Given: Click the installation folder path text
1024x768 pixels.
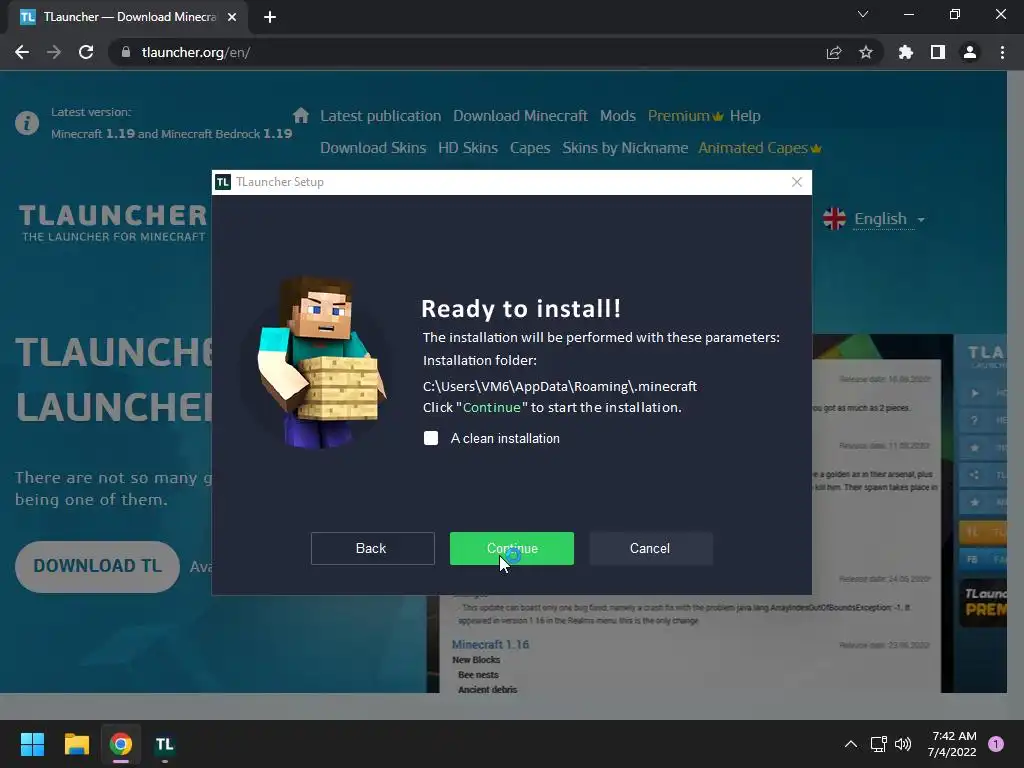Looking at the screenshot, I should (x=560, y=387).
